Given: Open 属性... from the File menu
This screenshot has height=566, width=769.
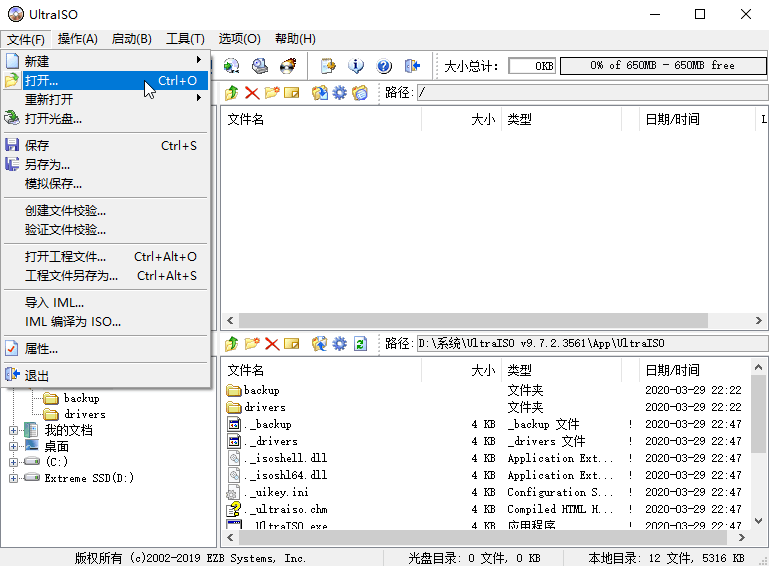Looking at the screenshot, I should tap(106, 349).
